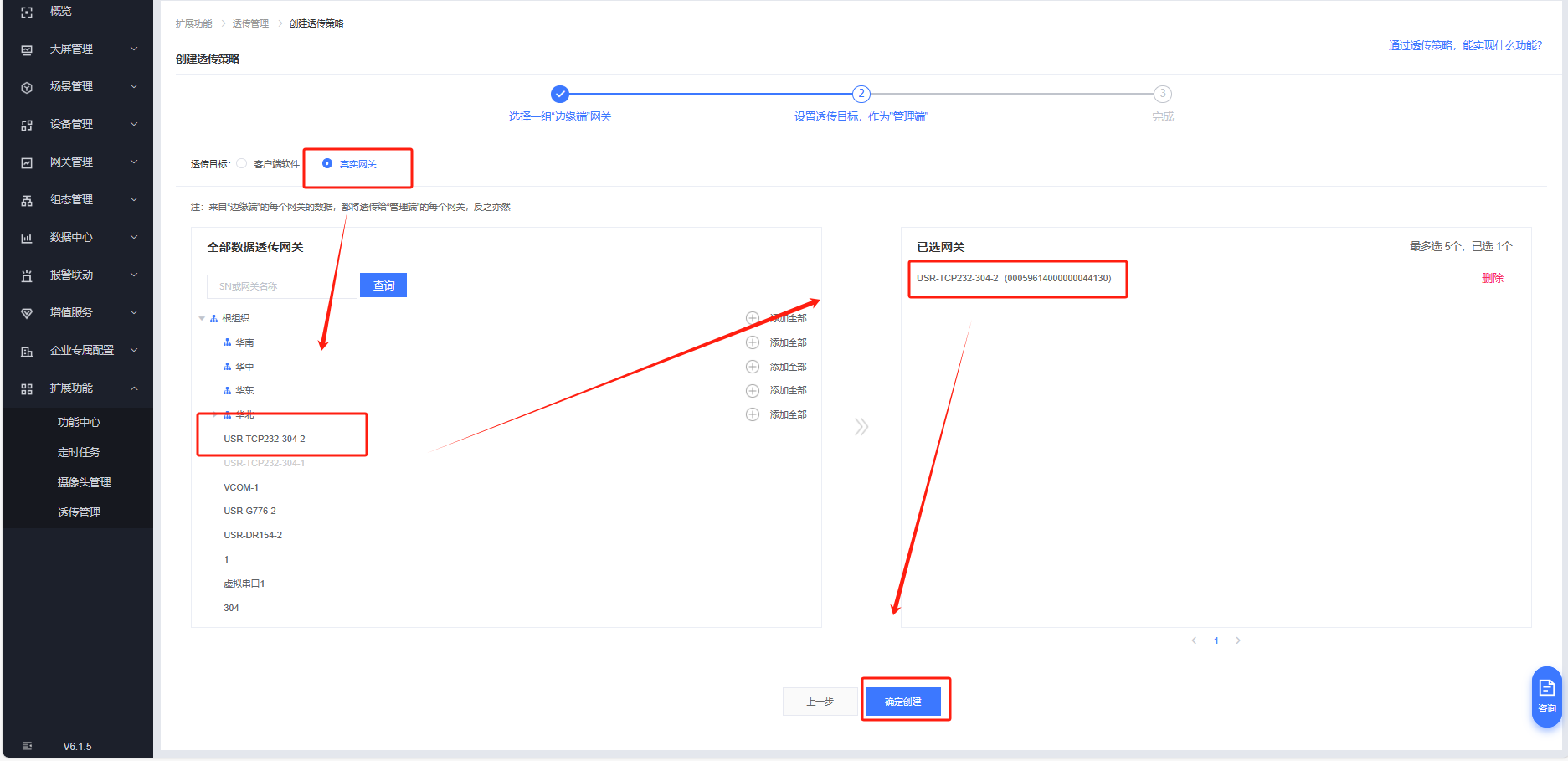The image size is (1568, 761).
Task: Click the 设备管理 device icon
Action: point(27,125)
